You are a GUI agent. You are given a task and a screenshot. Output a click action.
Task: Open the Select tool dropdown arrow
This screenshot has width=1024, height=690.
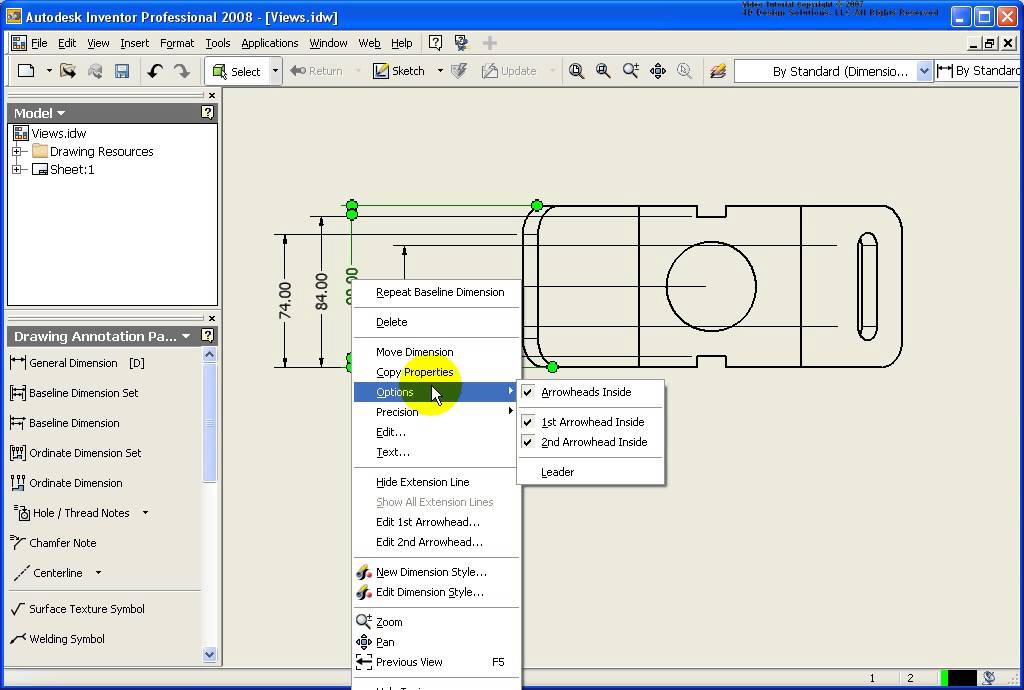click(x=275, y=71)
